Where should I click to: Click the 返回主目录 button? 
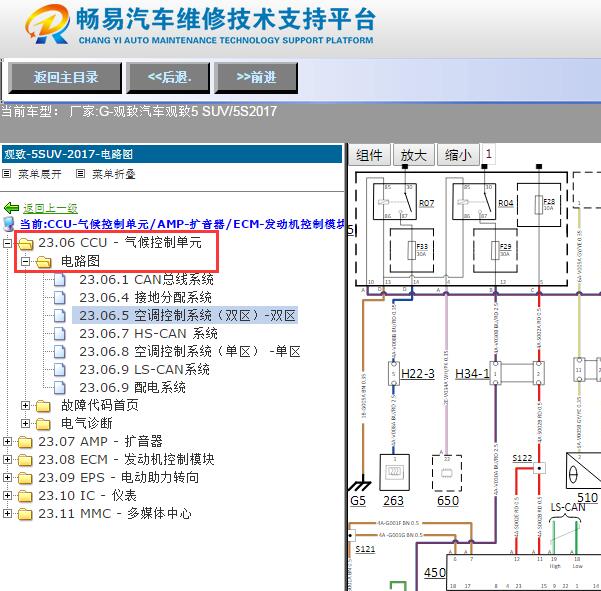65,78
